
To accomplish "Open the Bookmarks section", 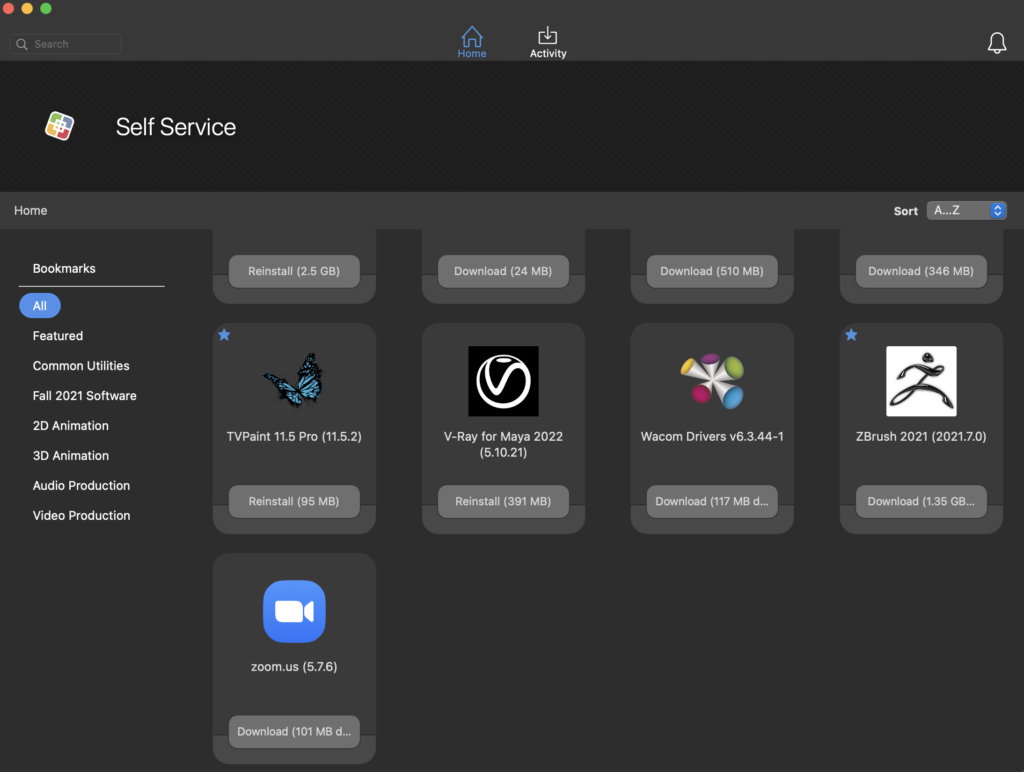I will click(x=64, y=268).
